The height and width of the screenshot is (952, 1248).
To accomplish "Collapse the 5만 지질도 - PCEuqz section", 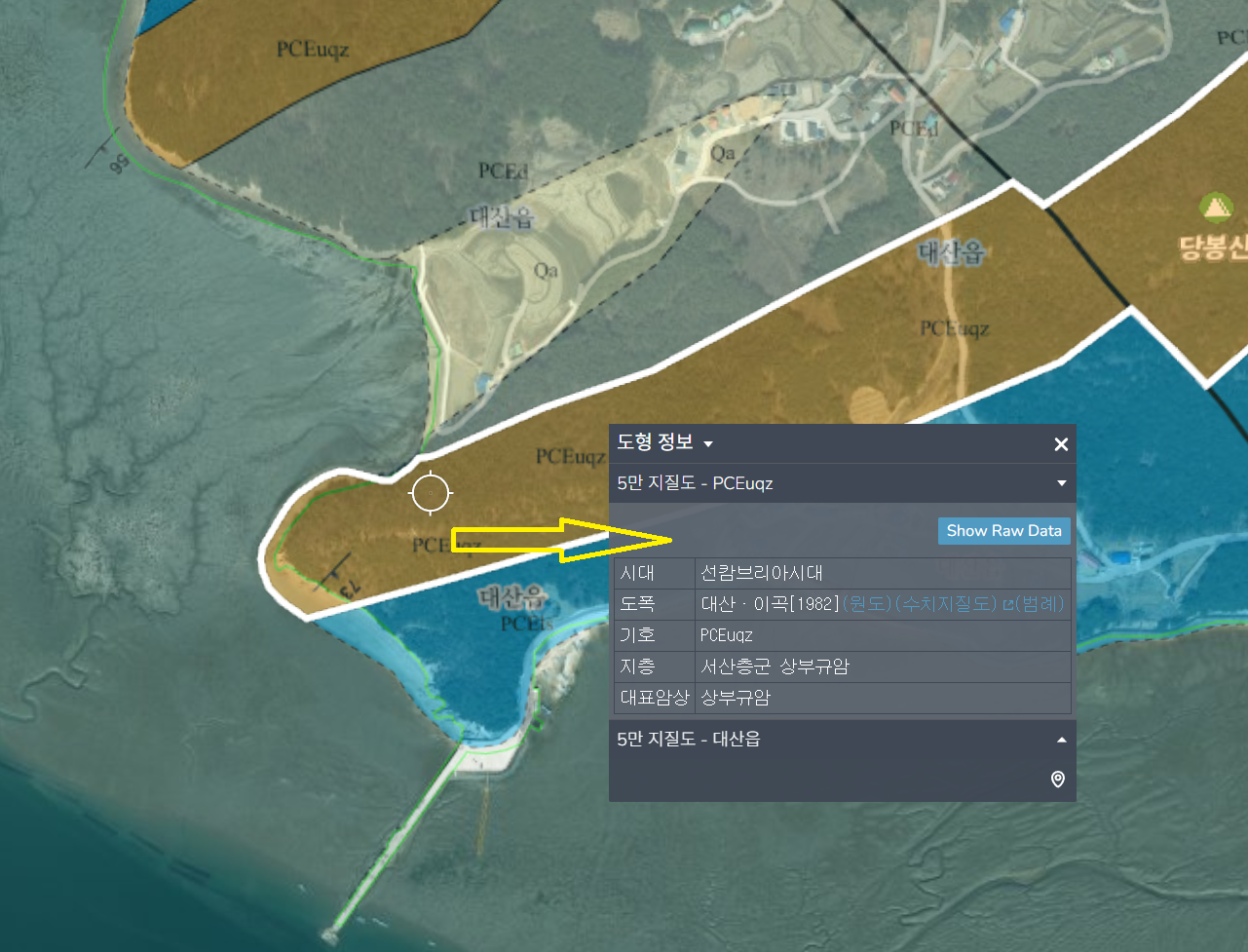I will (x=1061, y=483).
